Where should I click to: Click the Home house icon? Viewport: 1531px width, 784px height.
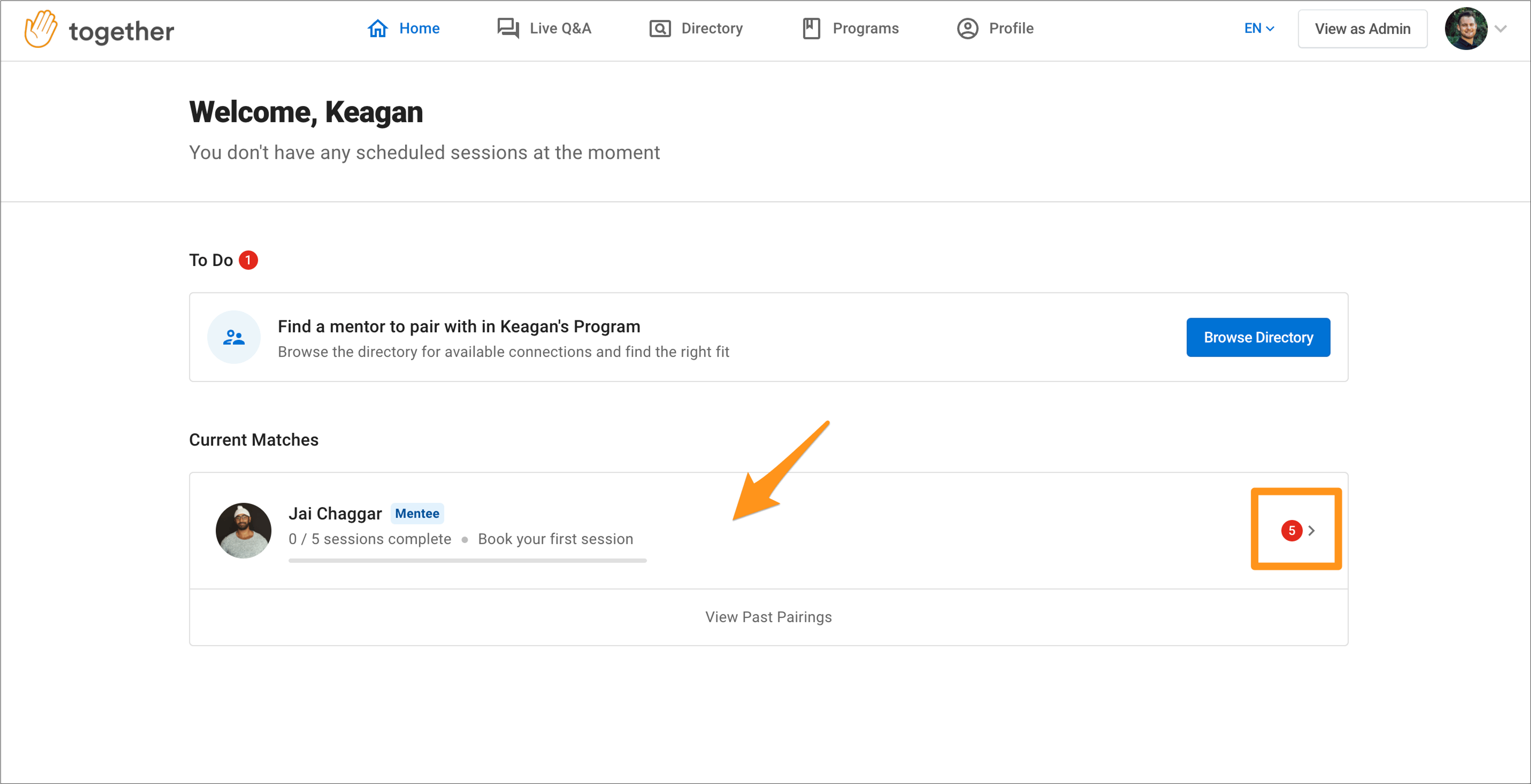(x=377, y=29)
